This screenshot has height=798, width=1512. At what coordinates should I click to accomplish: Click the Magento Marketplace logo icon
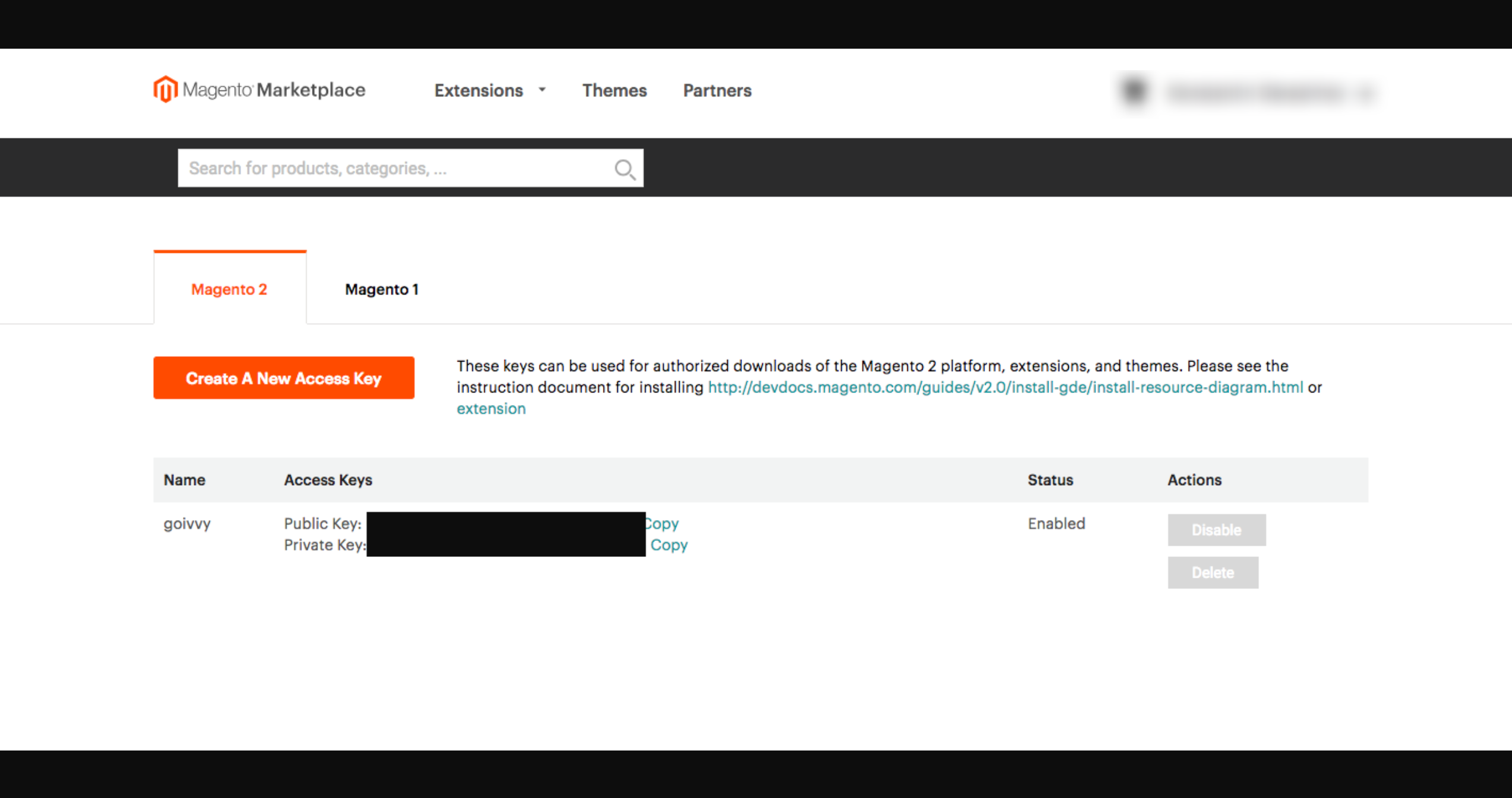[x=164, y=90]
